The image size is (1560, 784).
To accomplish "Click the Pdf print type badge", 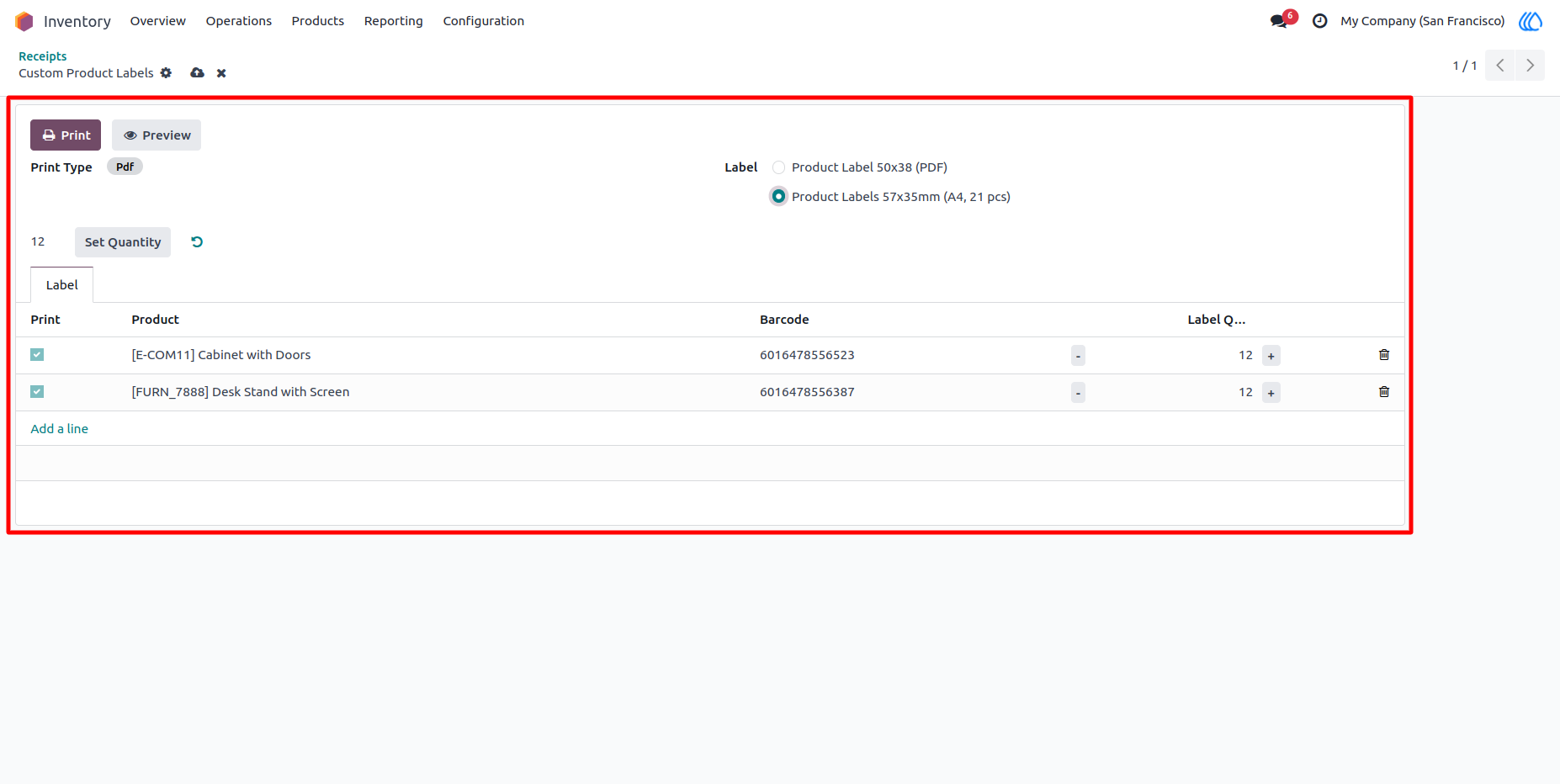I will [x=125, y=167].
